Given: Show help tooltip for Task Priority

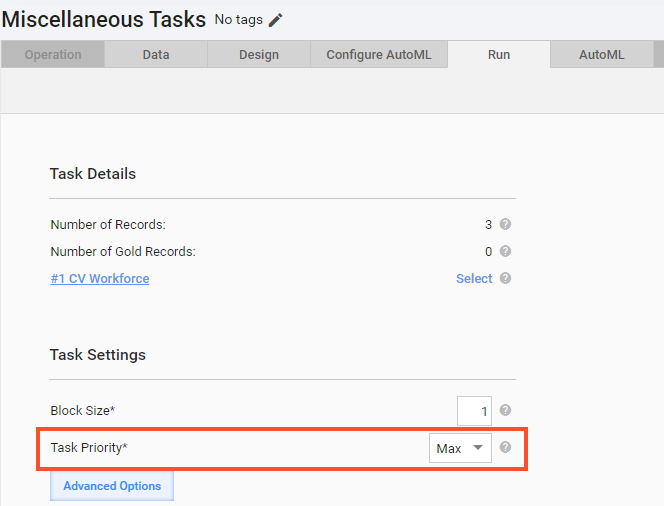Looking at the screenshot, I should pos(505,447).
